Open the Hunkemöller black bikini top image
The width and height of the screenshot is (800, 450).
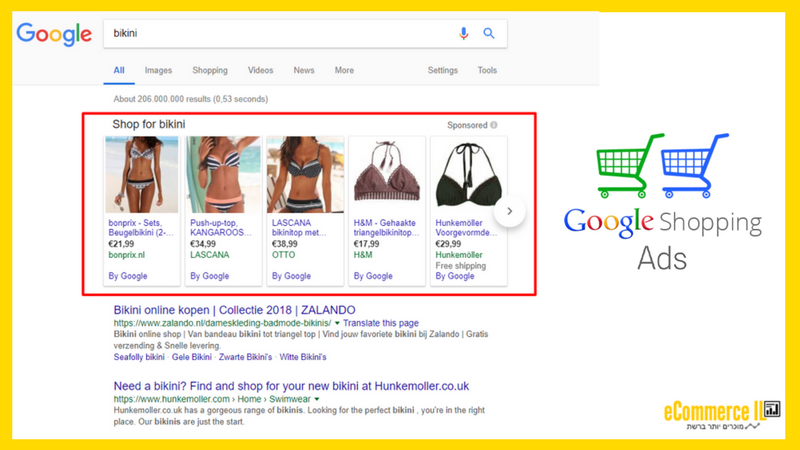click(468, 174)
